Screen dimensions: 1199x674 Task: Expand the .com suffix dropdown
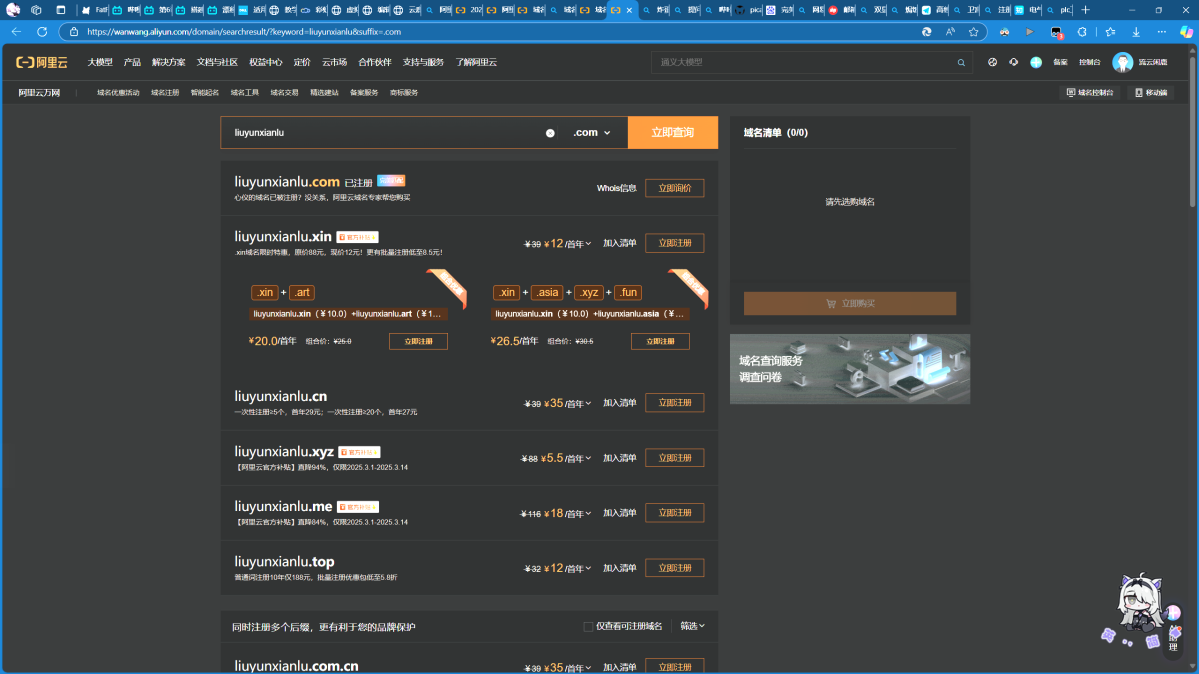coord(592,133)
